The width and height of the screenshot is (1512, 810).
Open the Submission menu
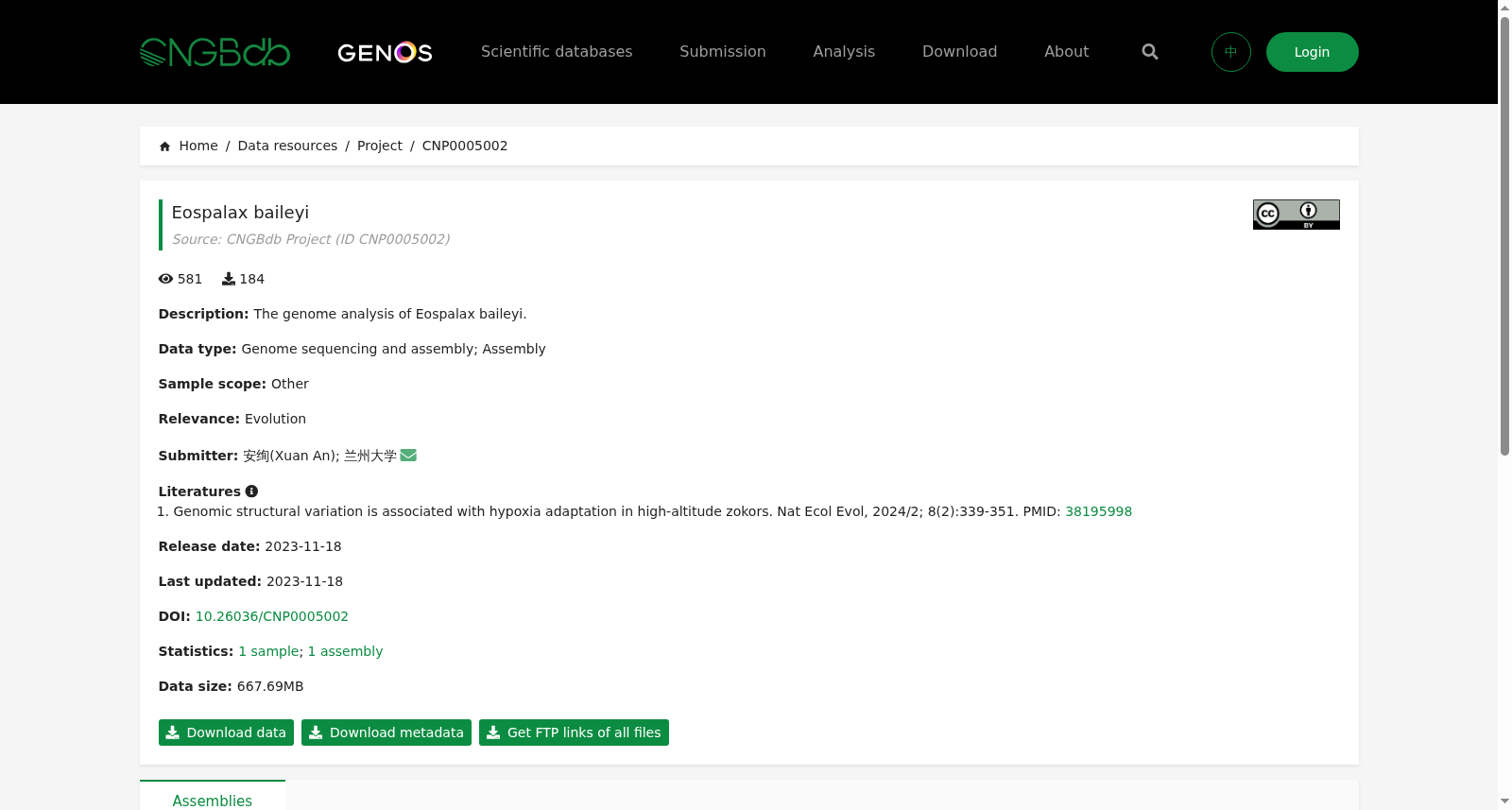(x=723, y=52)
